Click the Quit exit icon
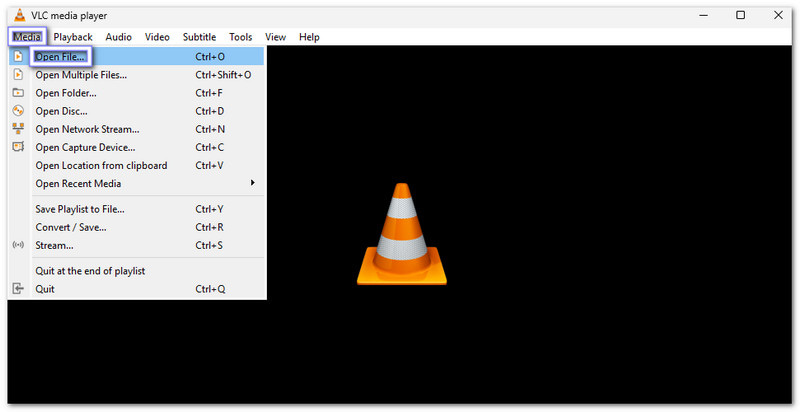The height and width of the screenshot is (412, 800). pos(18,289)
